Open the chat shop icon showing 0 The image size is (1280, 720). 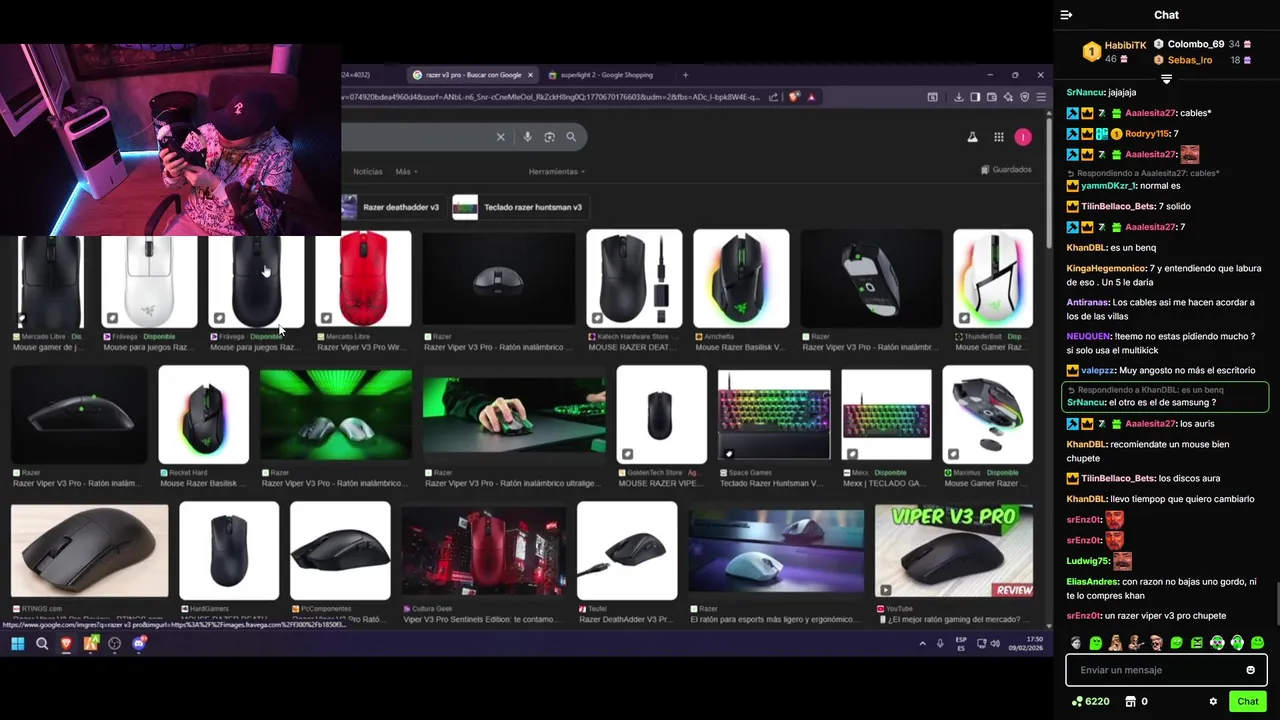[x=1137, y=702]
